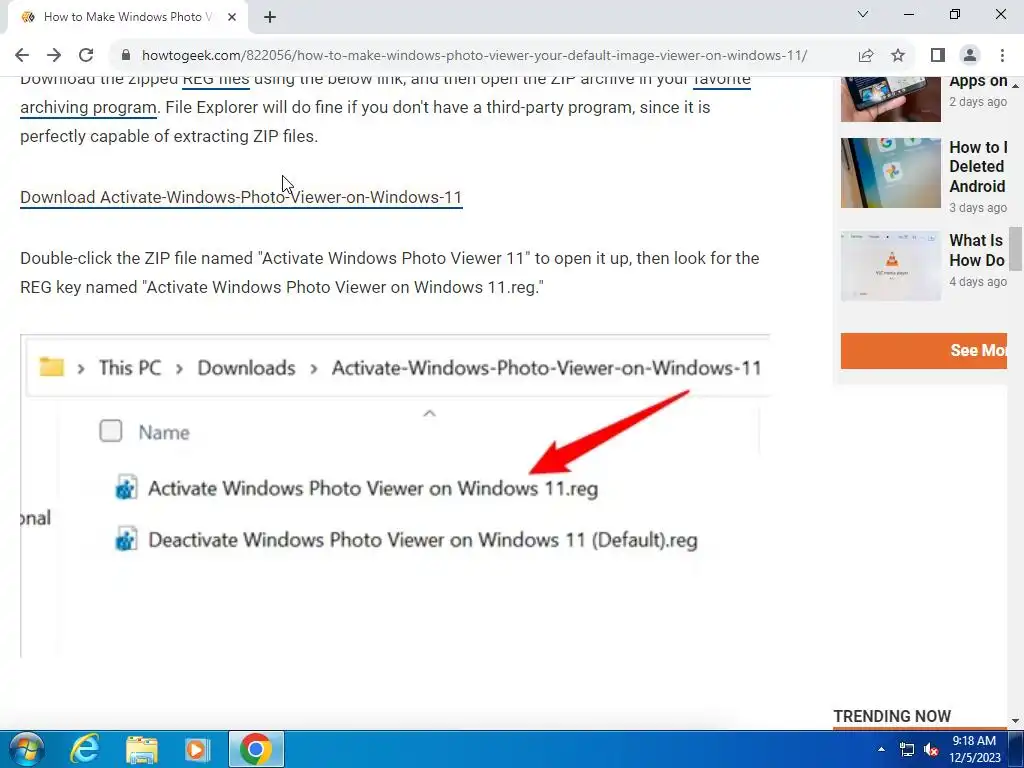Open Windows Explorer from taskbar
The image size is (1024, 768).
[x=142, y=749]
